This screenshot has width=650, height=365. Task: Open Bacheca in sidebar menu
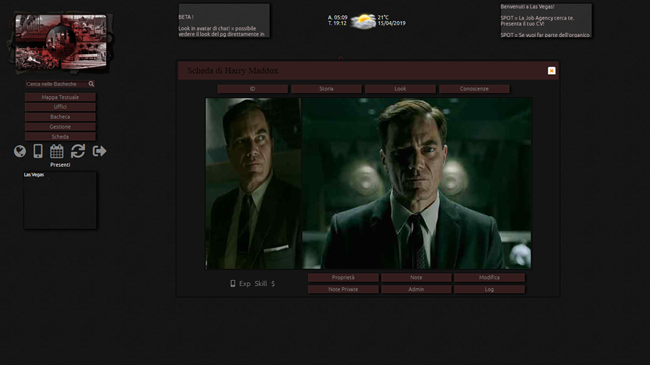[60, 117]
